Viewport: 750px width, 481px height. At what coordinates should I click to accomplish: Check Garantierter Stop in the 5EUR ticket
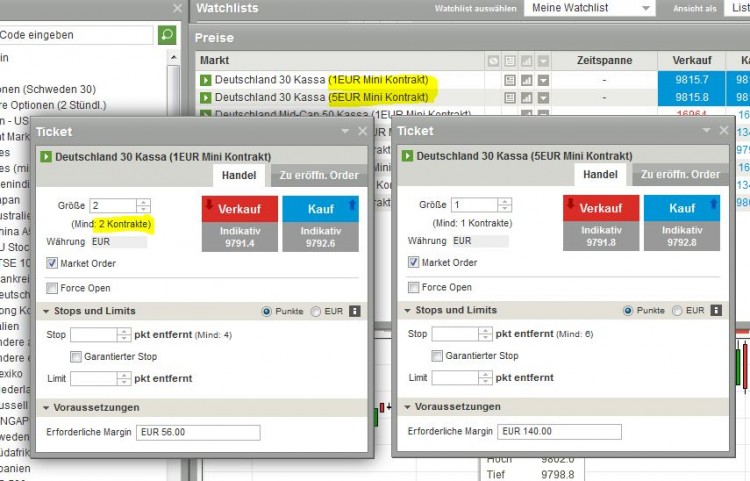(x=437, y=355)
